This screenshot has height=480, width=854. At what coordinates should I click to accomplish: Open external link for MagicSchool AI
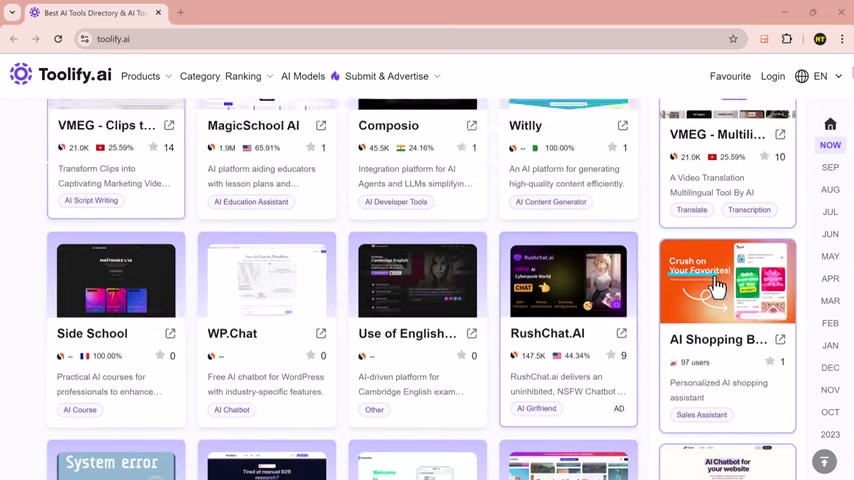(321, 125)
